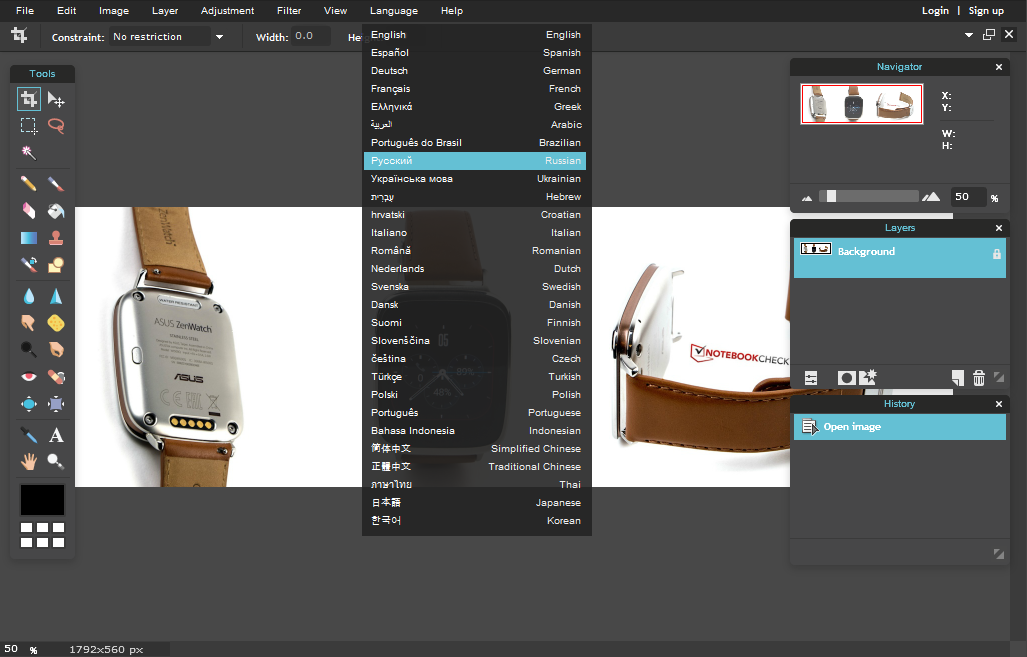
Task: Open the Constraint dropdown
Action: [168, 37]
